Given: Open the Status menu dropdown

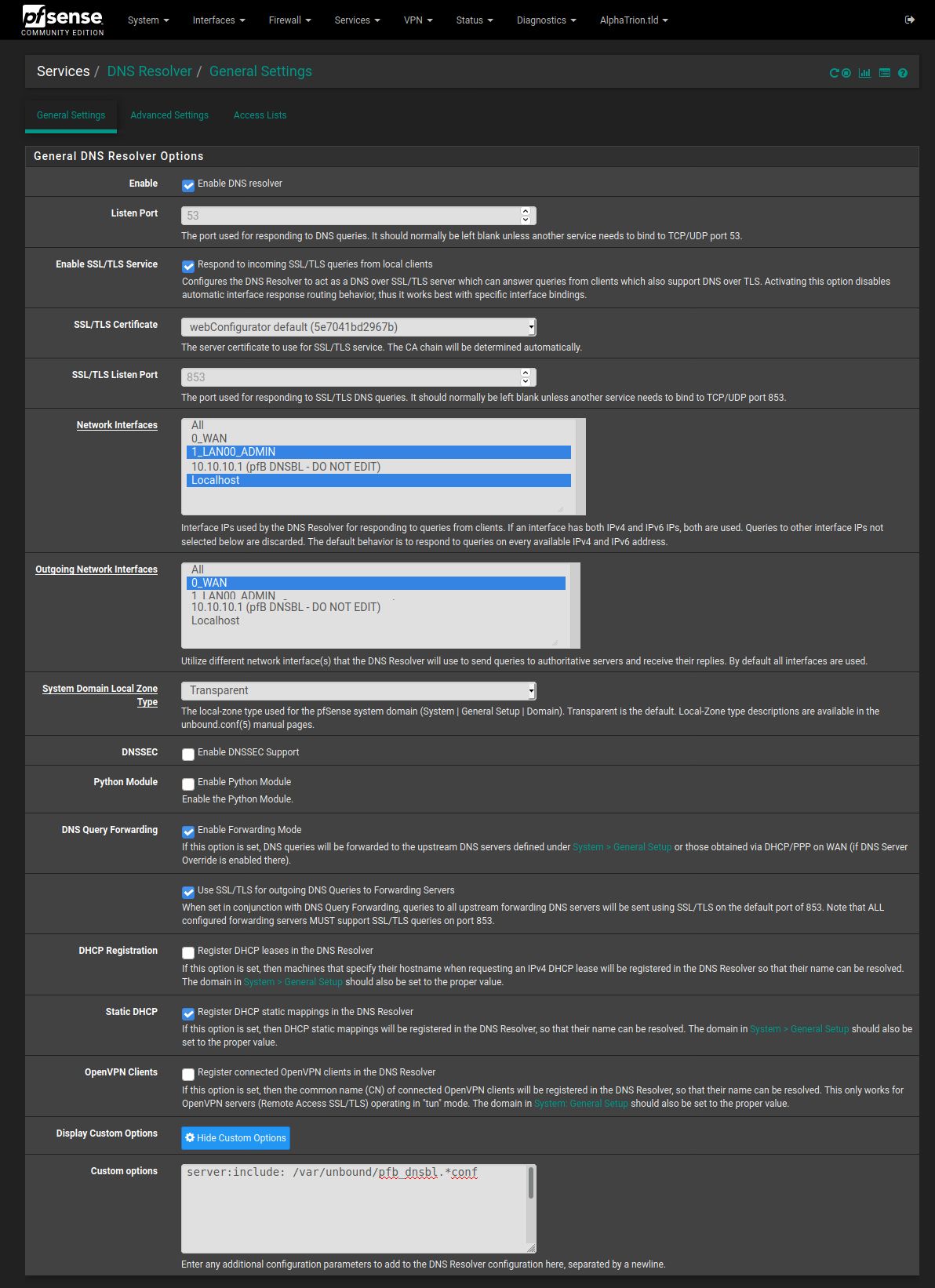Looking at the screenshot, I should pyautogui.click(x=475, y=20).
